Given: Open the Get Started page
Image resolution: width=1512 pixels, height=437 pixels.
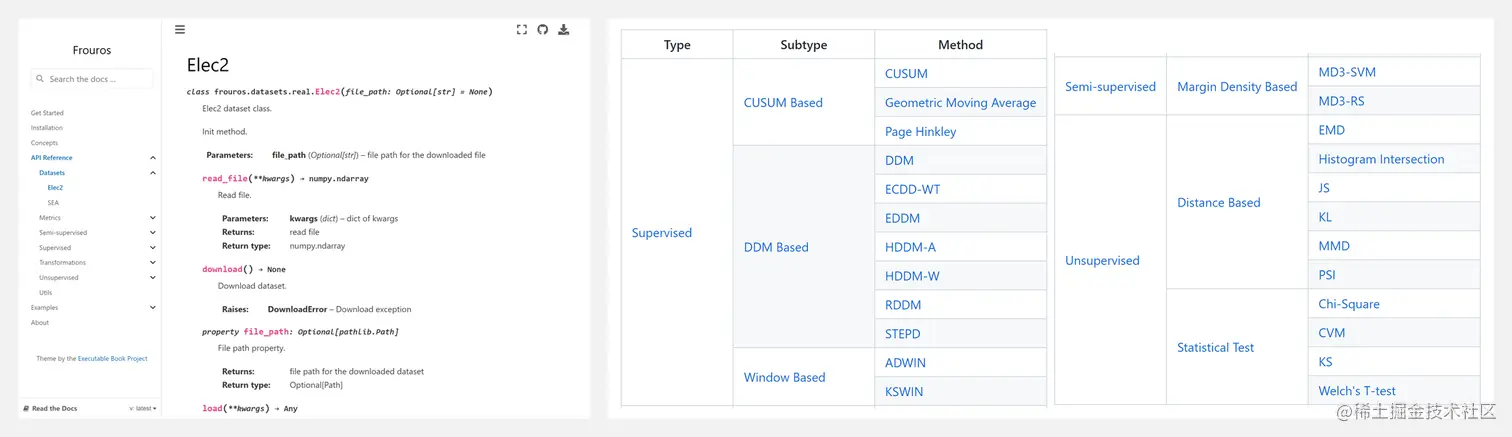Looking at the screenshot, I should tap(47, 113).
